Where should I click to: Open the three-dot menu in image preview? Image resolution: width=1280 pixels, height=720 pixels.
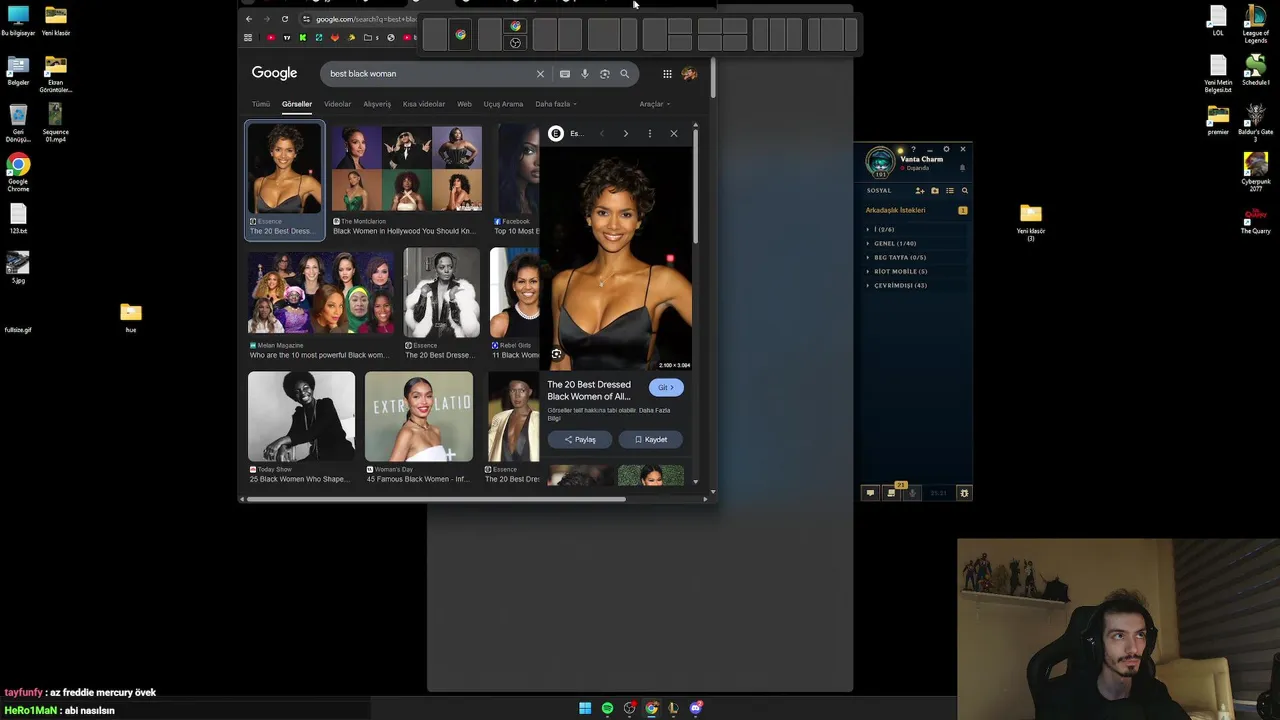click(x=650, y=133)
